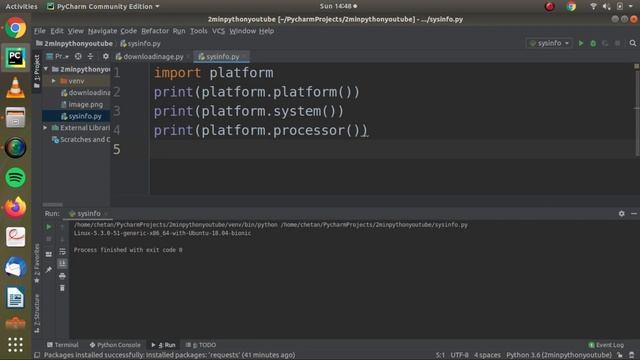Print the run output using the printer icon
The width and height of the screenshot is (640, 360).
pyautogui.click(x=62, y=276)
